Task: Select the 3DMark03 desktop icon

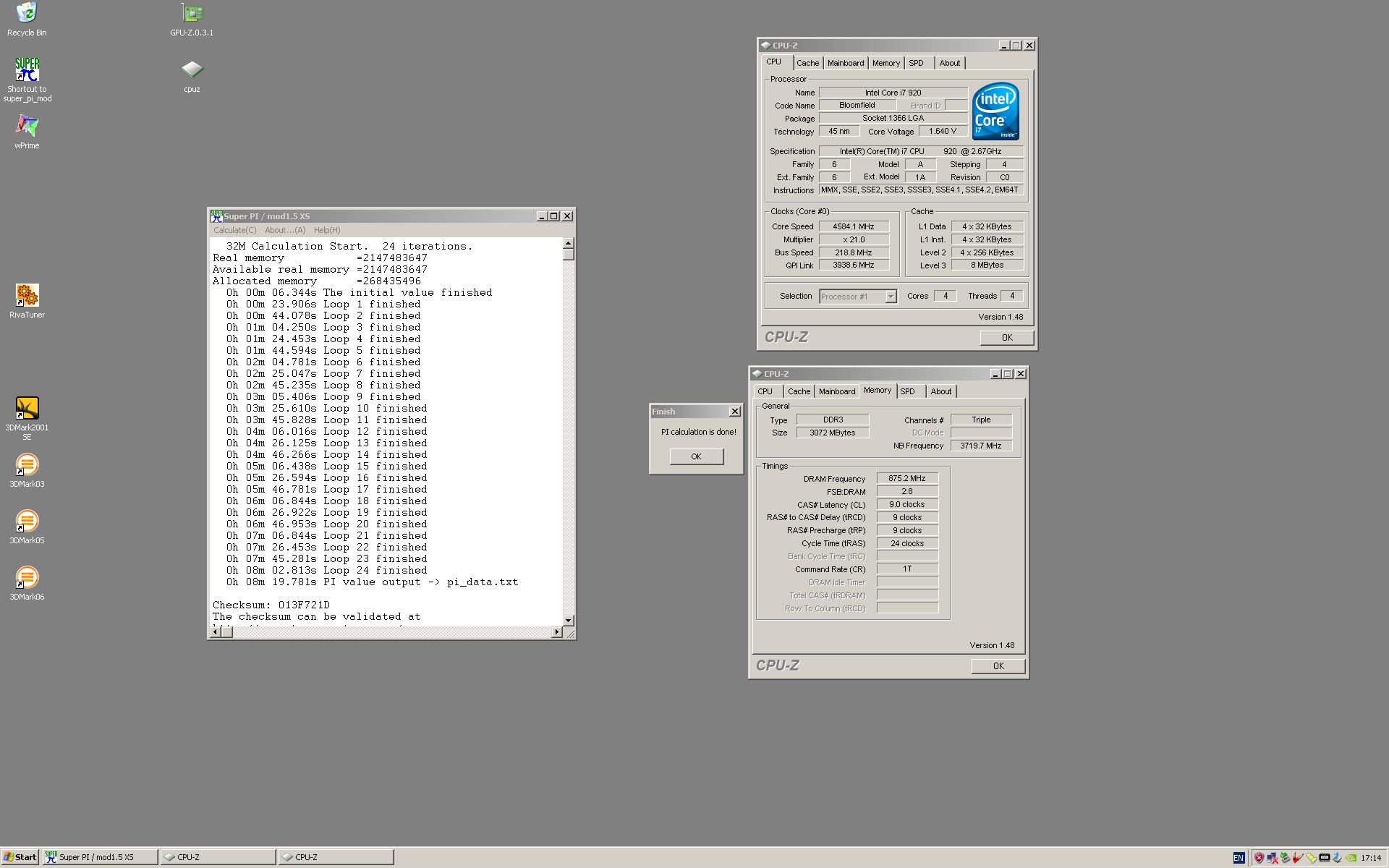Action: coord(27,470)
